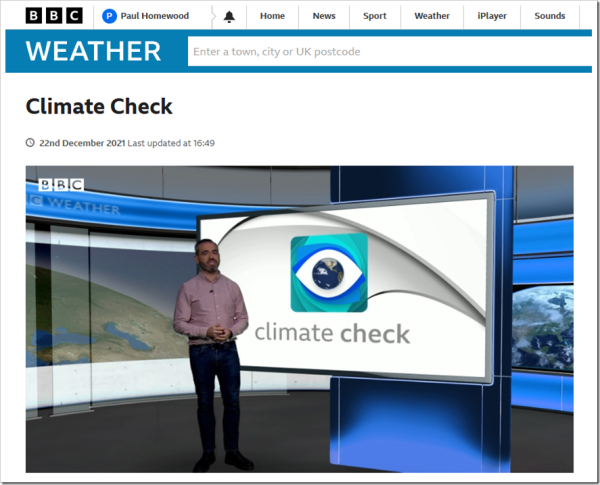Go to BBC Sounds

tap(550, 16)
